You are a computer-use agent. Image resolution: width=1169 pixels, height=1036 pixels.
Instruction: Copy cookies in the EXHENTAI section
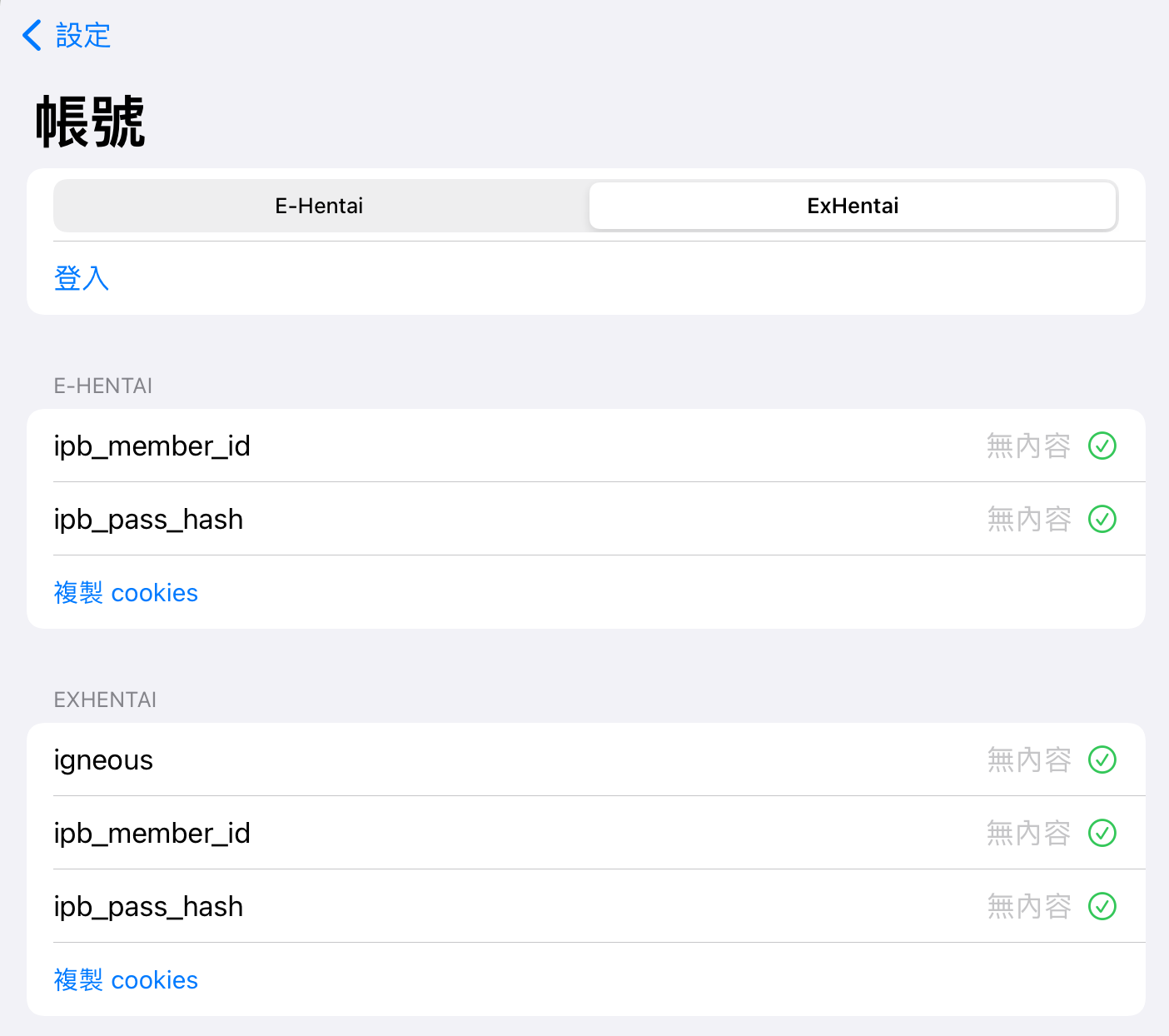click(x=126, y=980)
